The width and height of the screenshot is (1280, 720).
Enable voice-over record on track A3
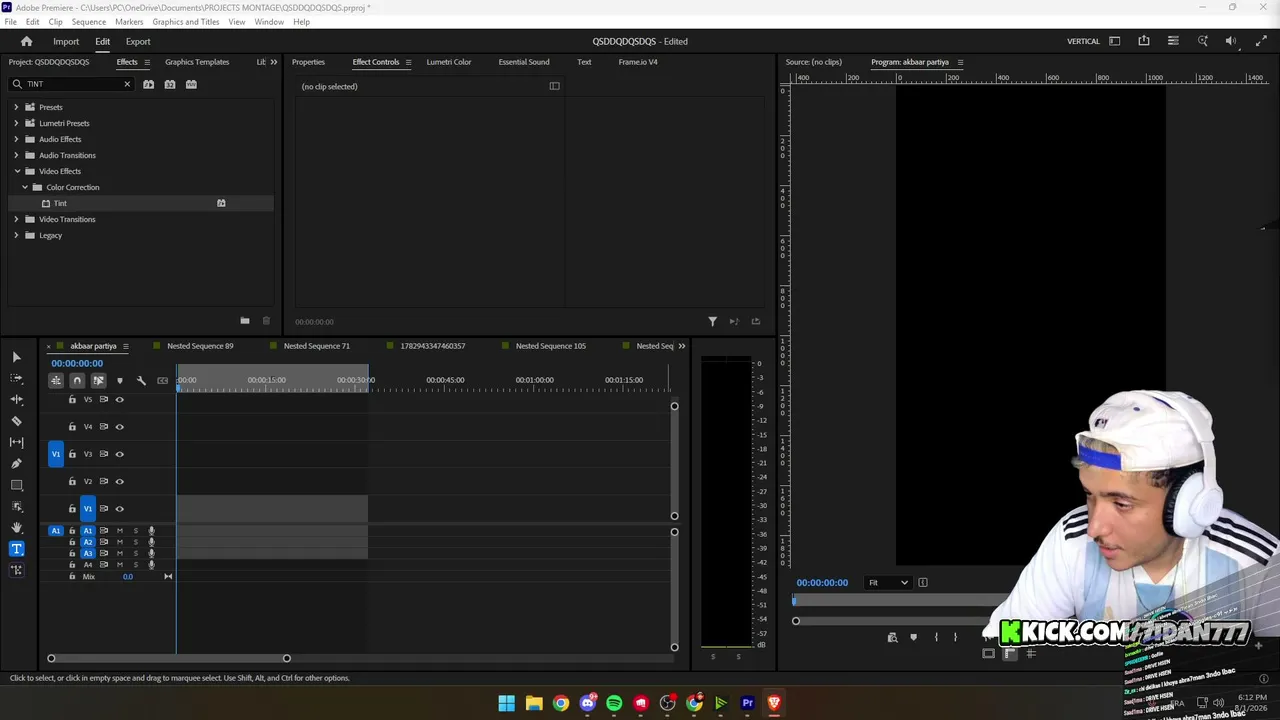152,553
